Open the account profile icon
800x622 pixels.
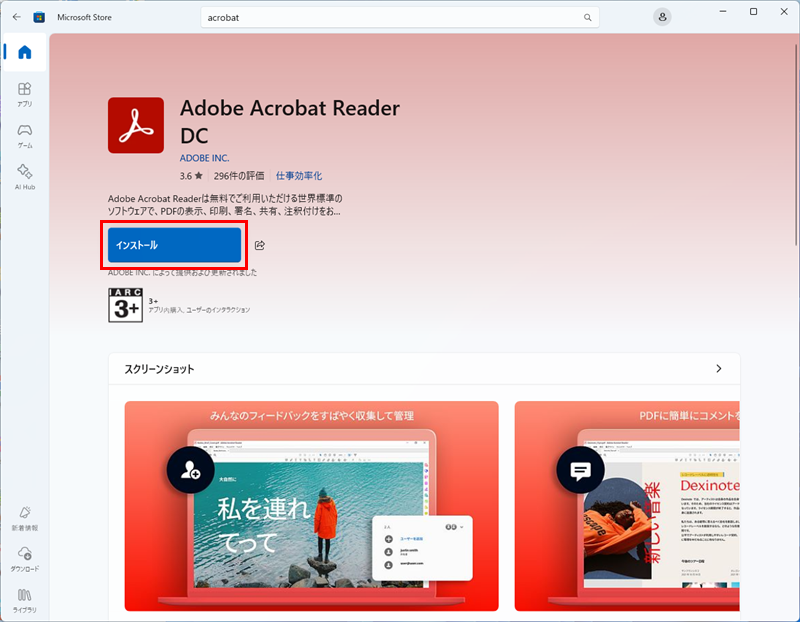[x=661, y=17]
